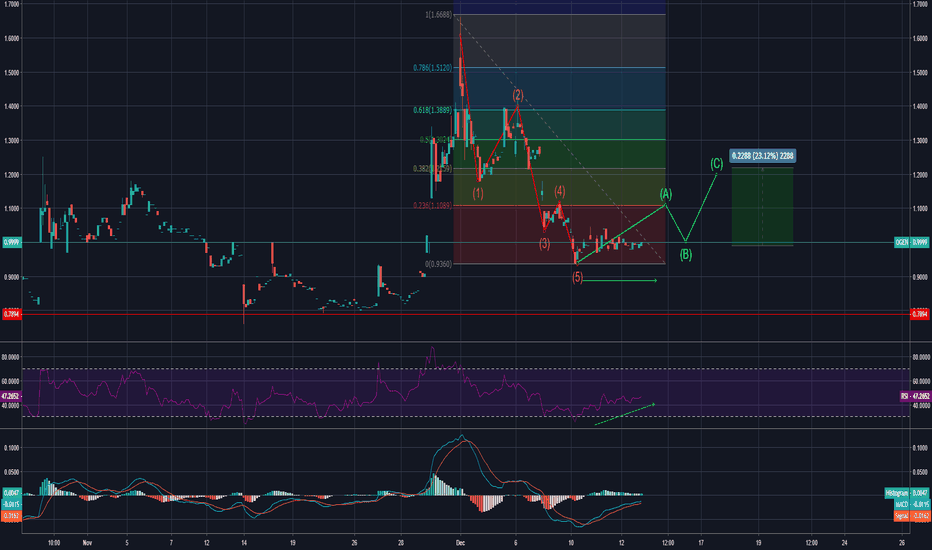
Task: Select the 17 date label on time axis
Action: pos(701,543)
